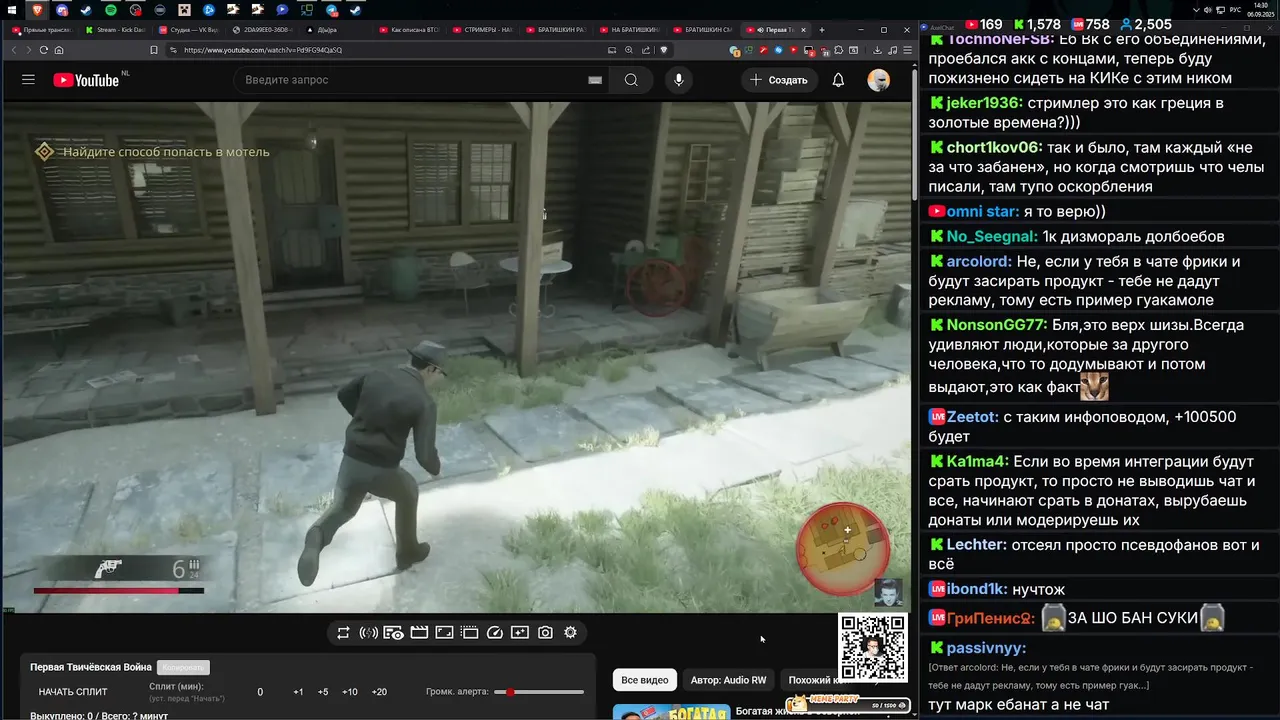Open Spotify in the taskbar
1280x720 pixels.
[111, 10]
